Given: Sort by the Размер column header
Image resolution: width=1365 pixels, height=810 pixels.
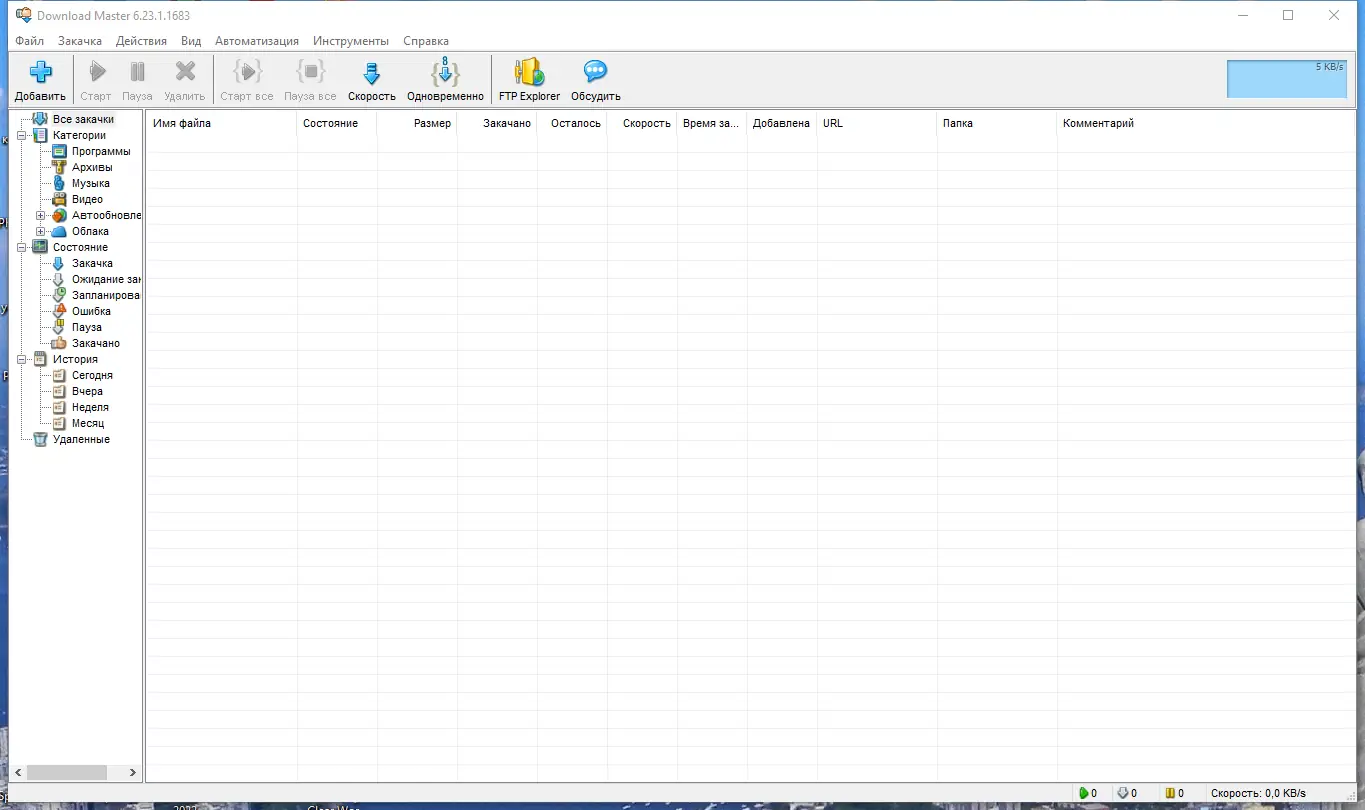Looking at the screenshot, I should point(417,123).
